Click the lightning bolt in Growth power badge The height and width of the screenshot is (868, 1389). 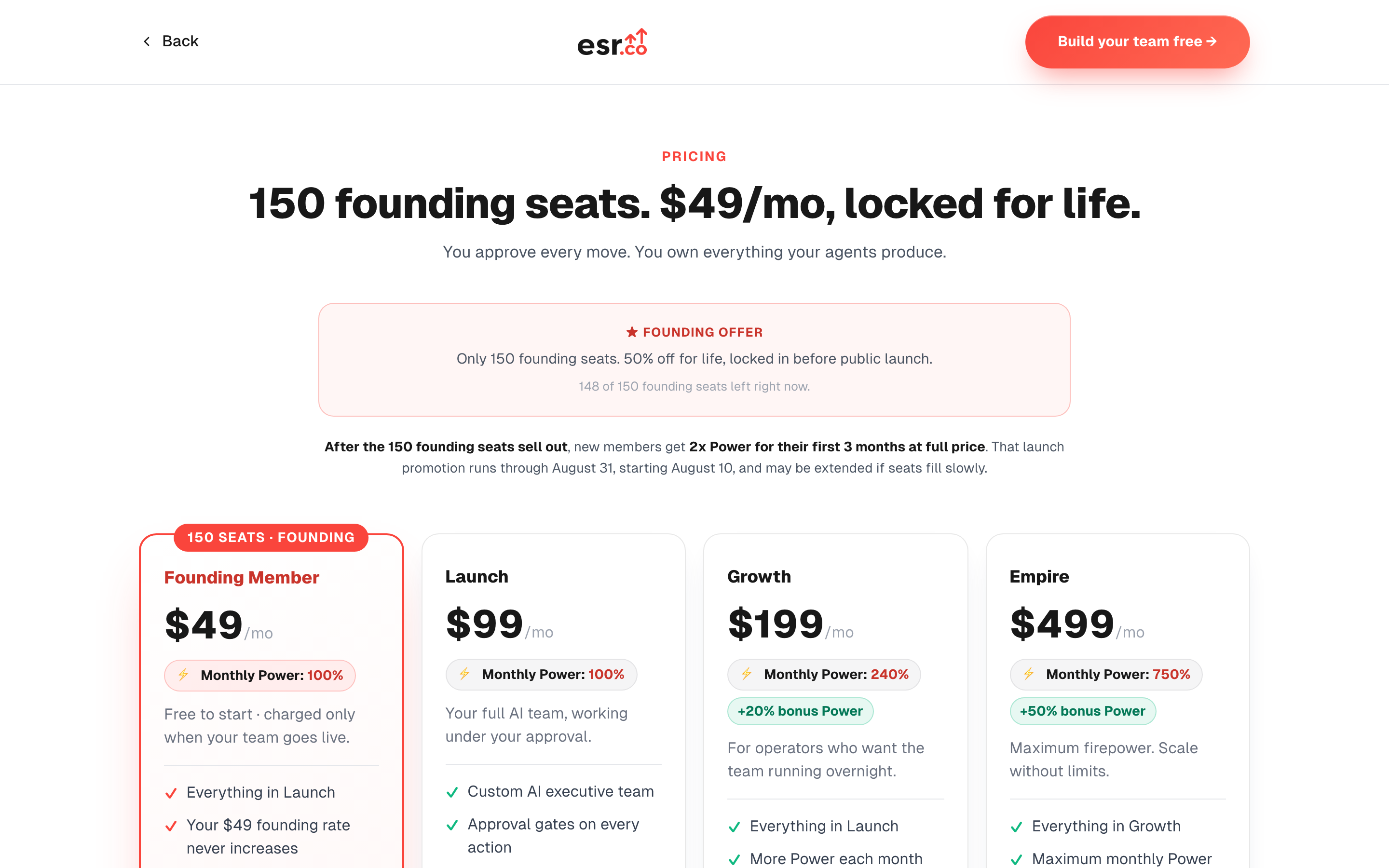pyautogui.click(x=746, y=674)
